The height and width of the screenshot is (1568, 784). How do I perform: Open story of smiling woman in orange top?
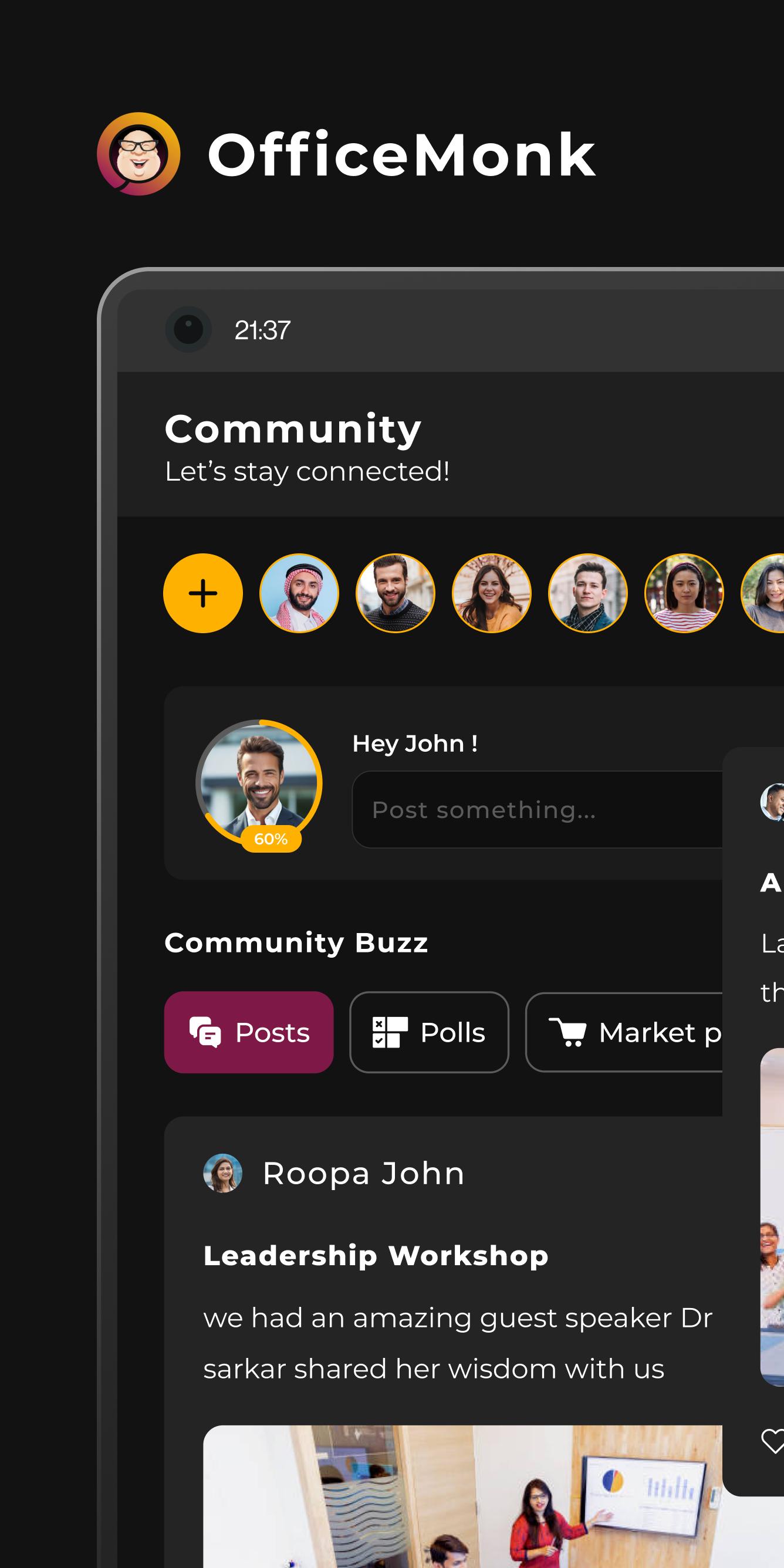point(491,593)
